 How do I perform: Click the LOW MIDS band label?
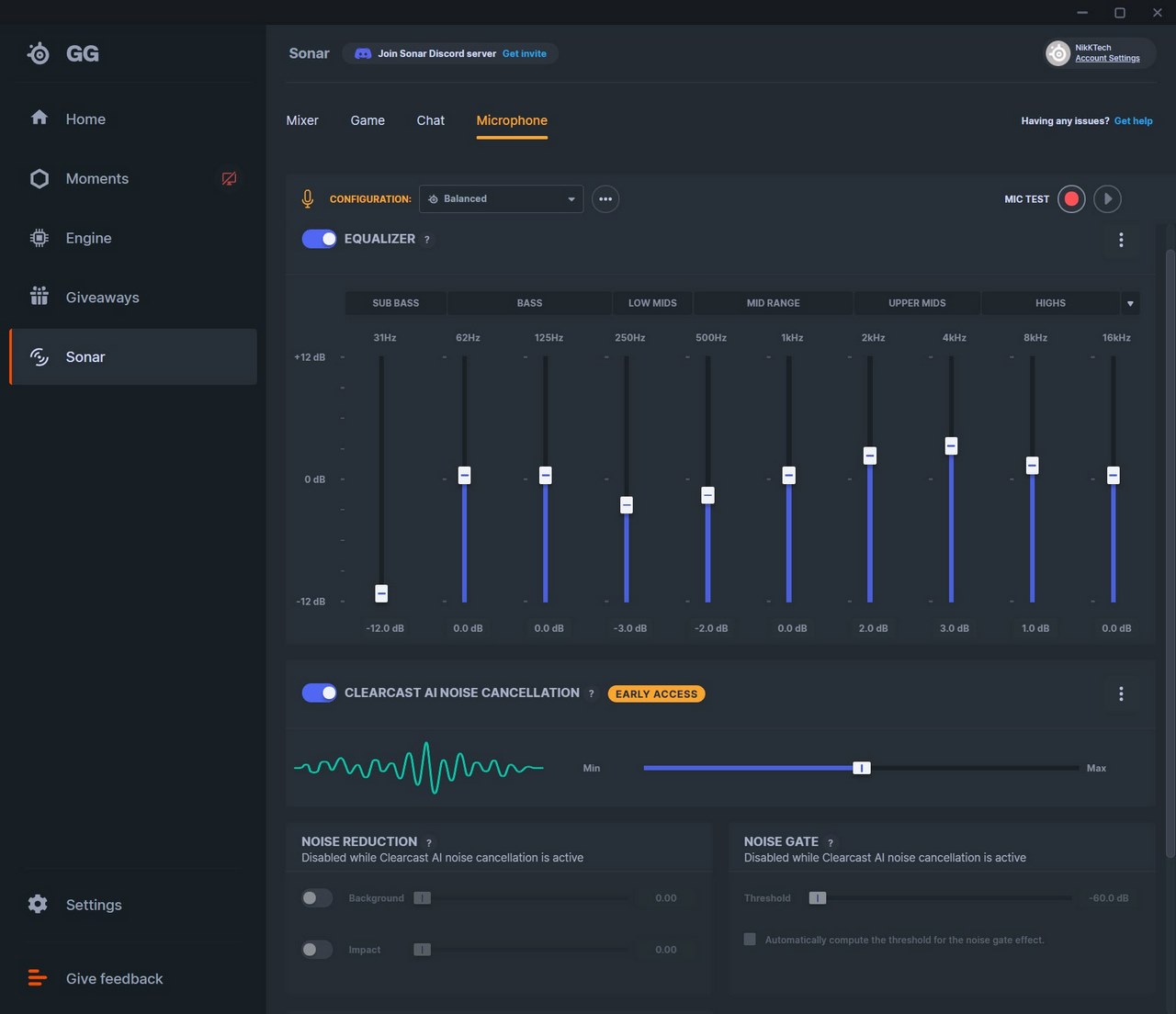tap(652, 303)
